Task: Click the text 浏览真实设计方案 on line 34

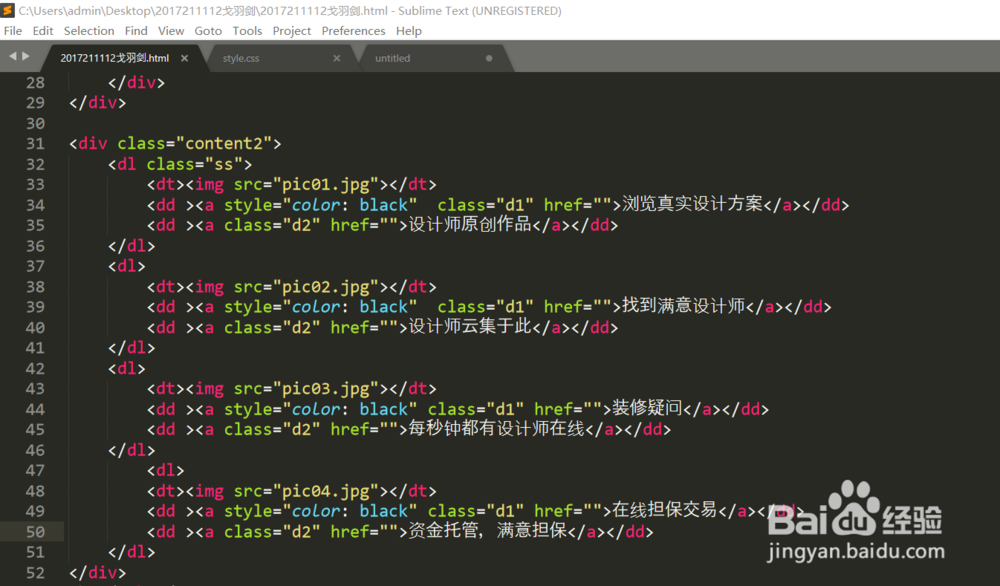Action: point(692,204)
